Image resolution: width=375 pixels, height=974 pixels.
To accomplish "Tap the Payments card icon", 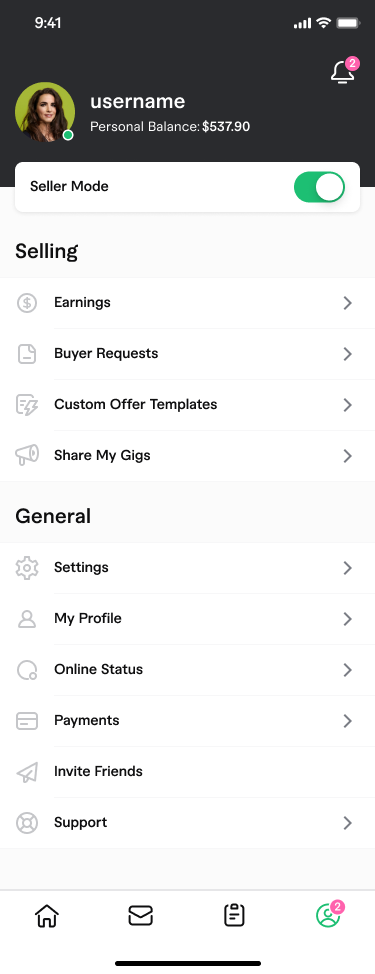I will [27, 721].
